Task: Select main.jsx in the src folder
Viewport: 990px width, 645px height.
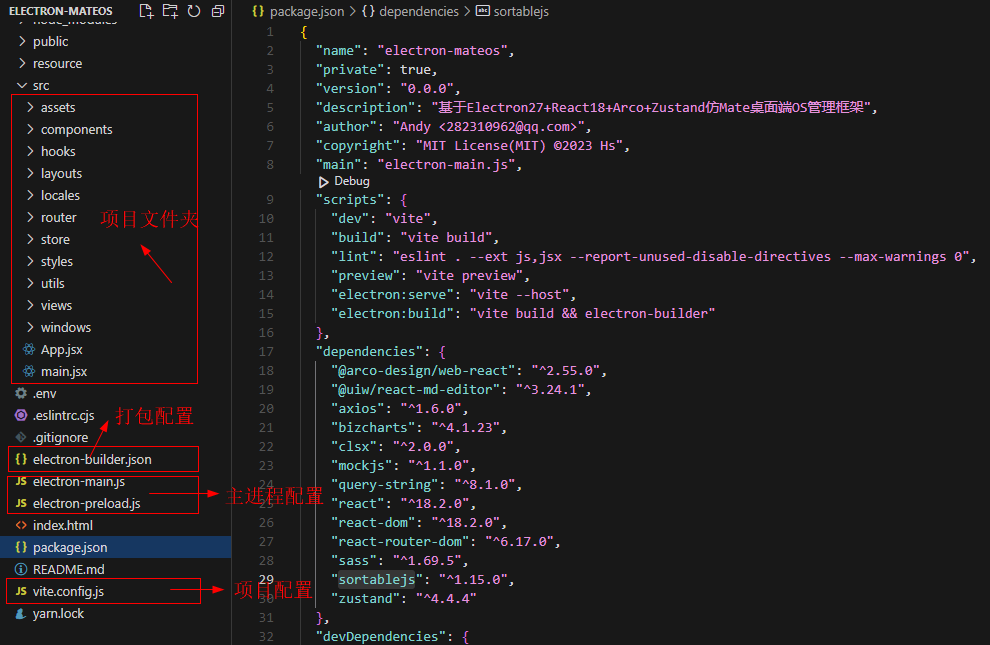Action: click(x=64, y=371)
